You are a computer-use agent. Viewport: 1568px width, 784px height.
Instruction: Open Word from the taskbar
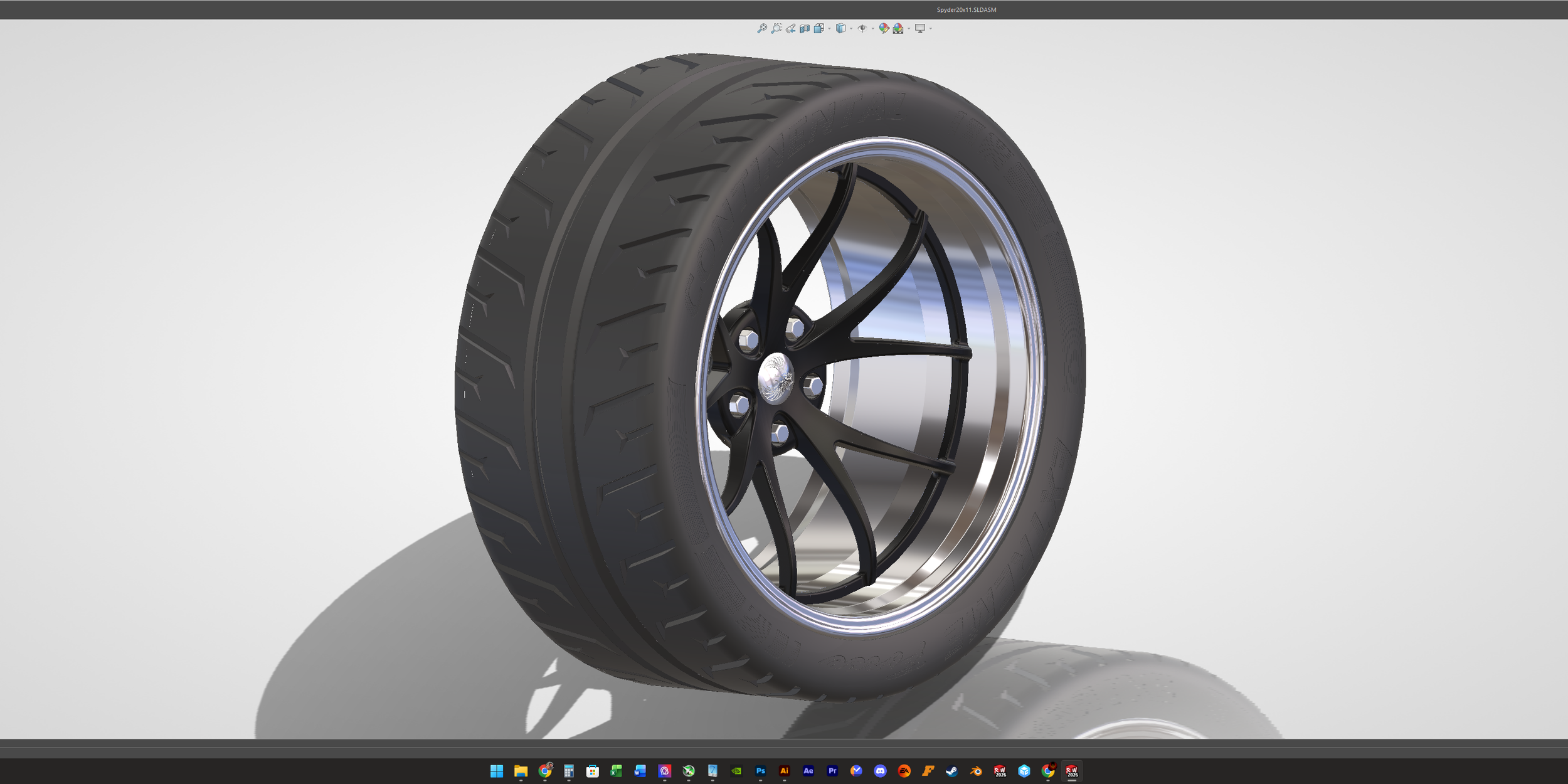(640, 771)
